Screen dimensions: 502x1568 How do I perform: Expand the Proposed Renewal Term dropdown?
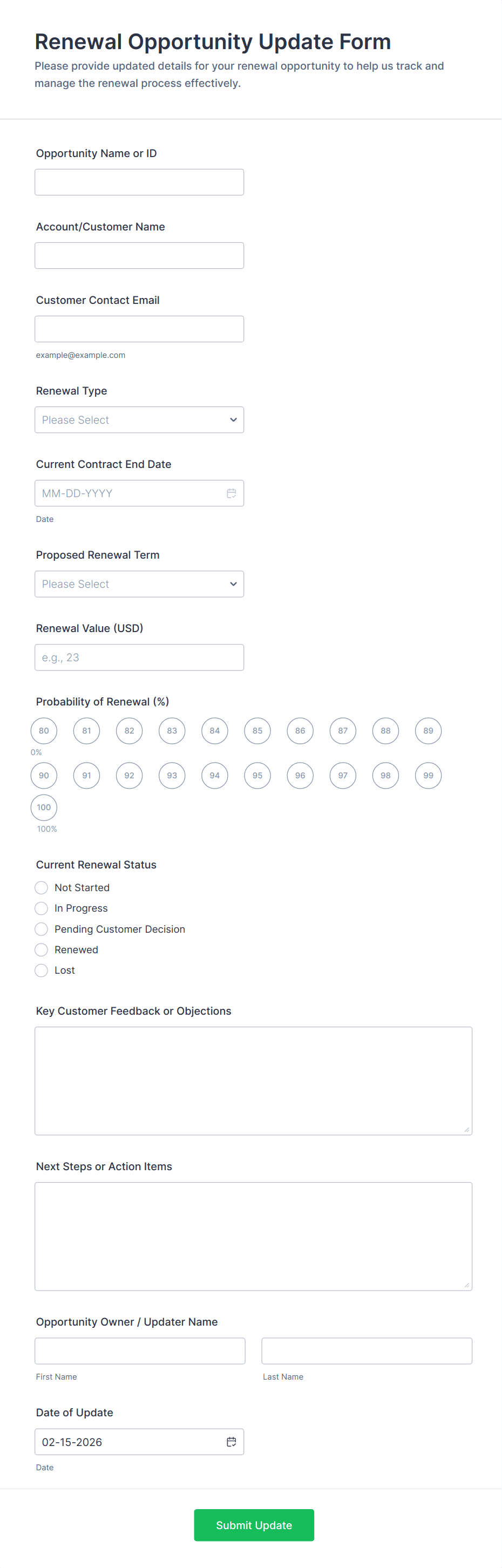pyautogui.click(x=139, y=585)
